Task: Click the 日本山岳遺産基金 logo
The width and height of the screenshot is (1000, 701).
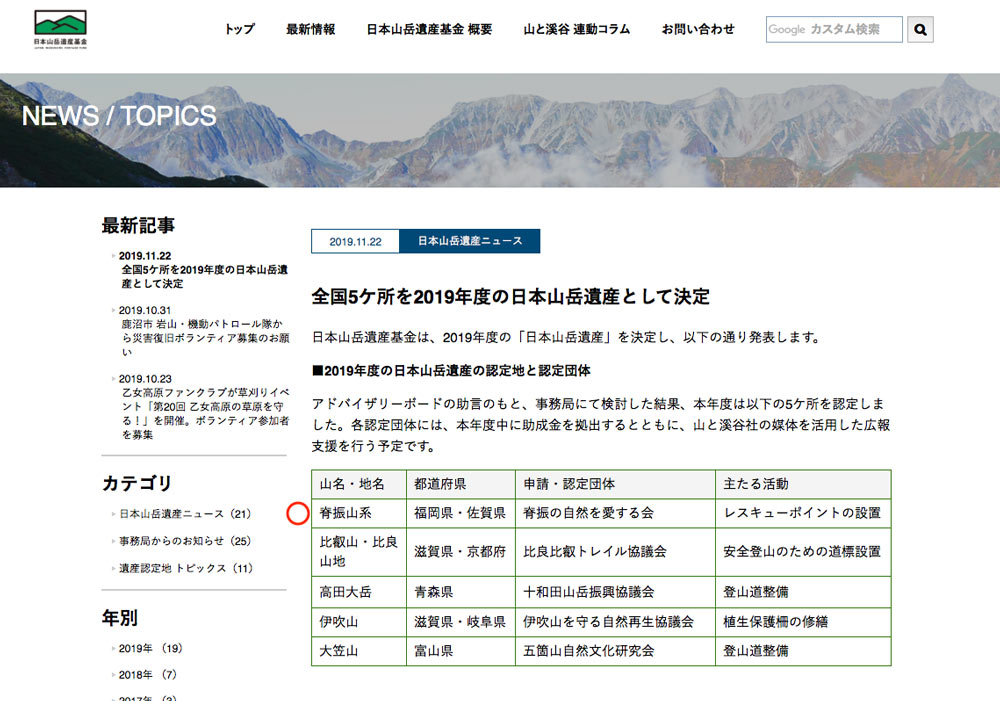Action: [60, 30]
